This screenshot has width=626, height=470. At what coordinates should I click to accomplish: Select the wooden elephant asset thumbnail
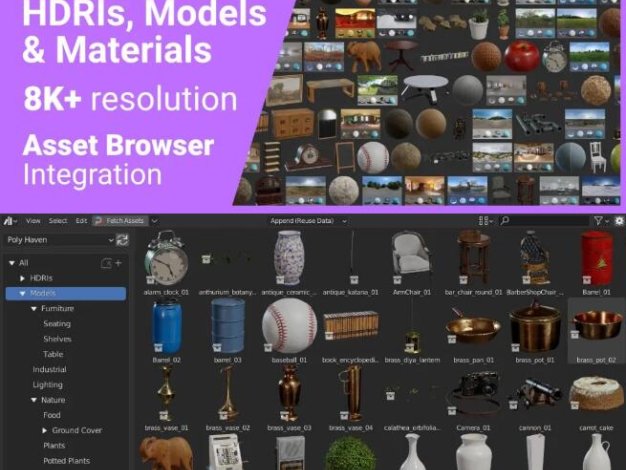[x=166, y=452]
